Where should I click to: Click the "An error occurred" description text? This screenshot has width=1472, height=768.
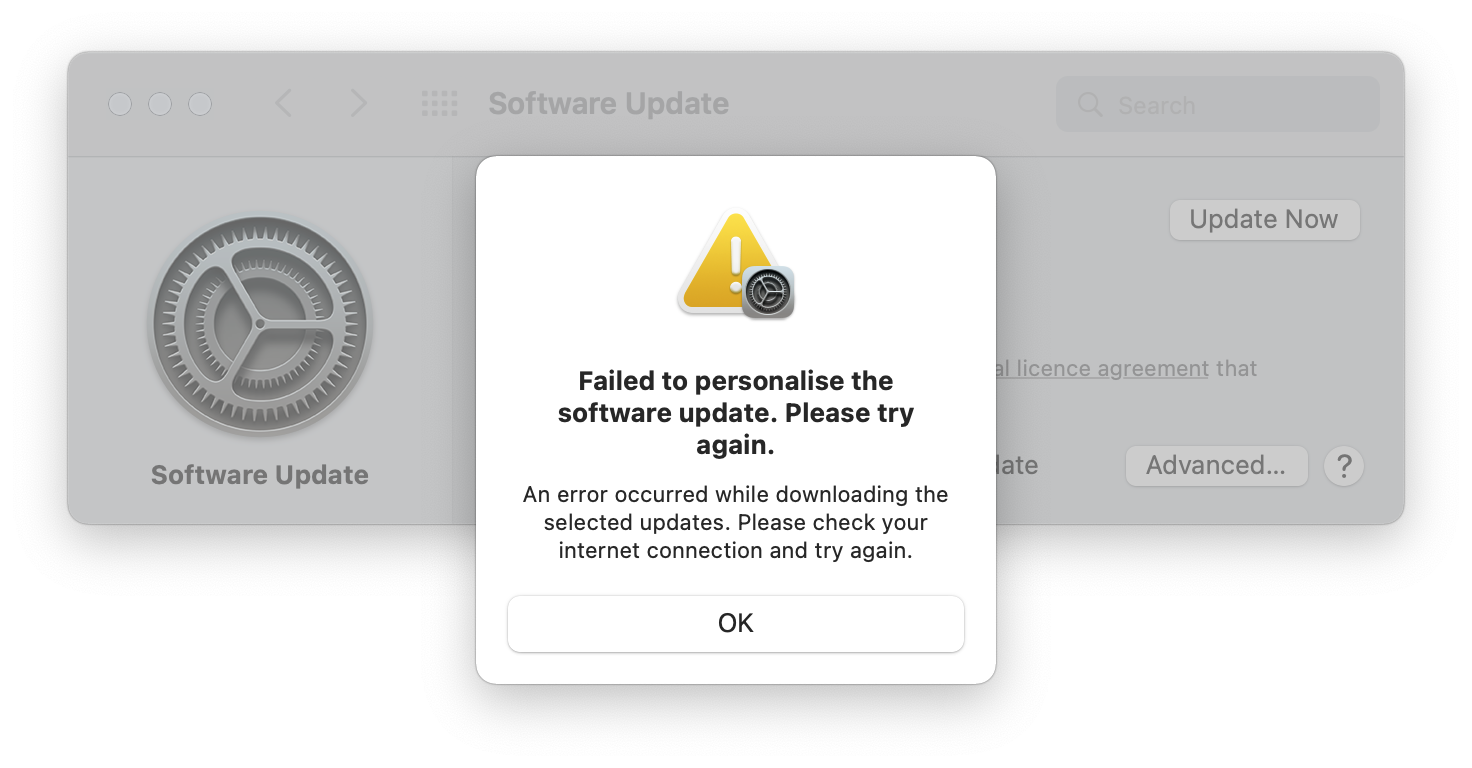(x=736, y=522)
